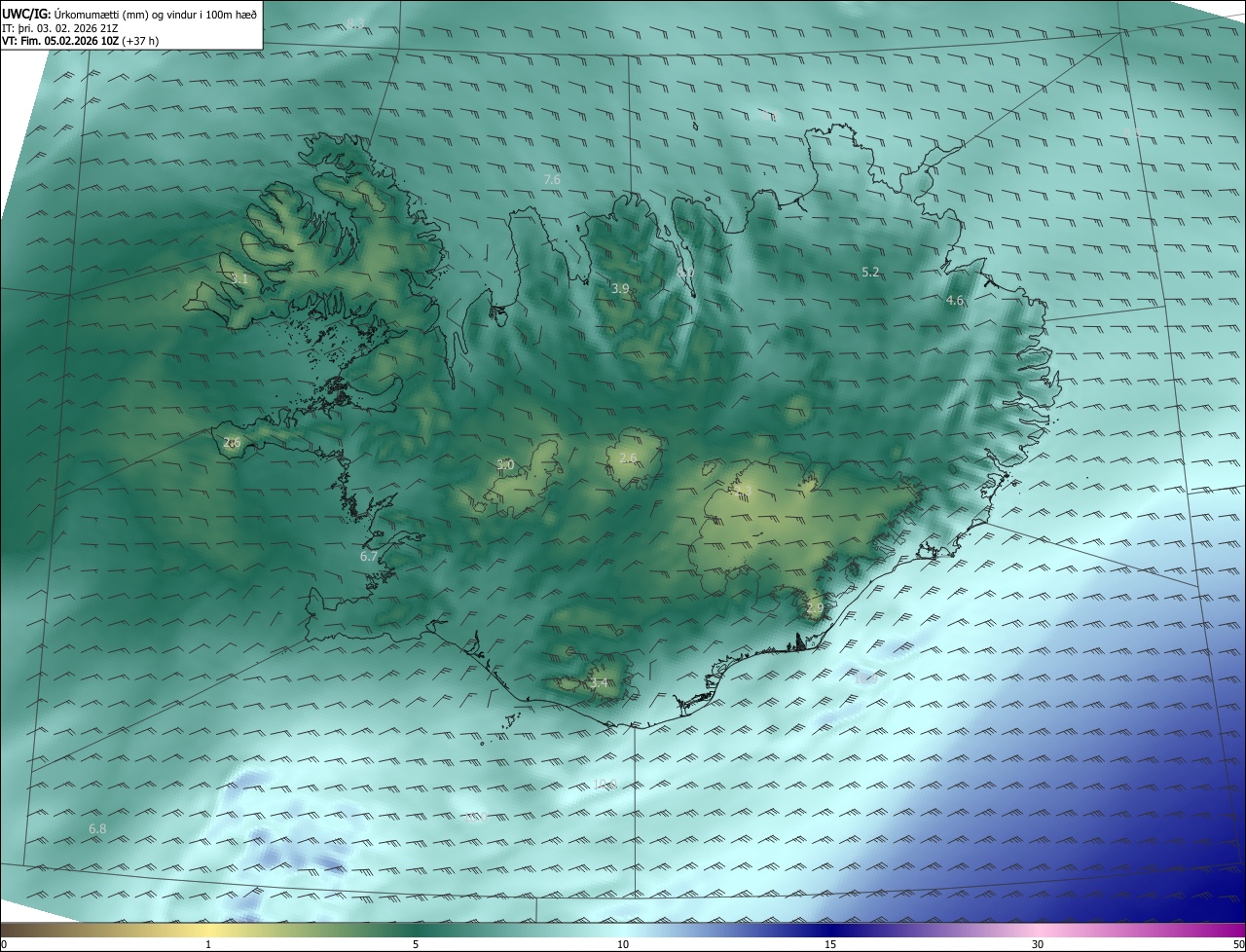The image size is (1246, 952).
Task: Click the 8.3 value near the header box
Action: (x=356, y=22)
